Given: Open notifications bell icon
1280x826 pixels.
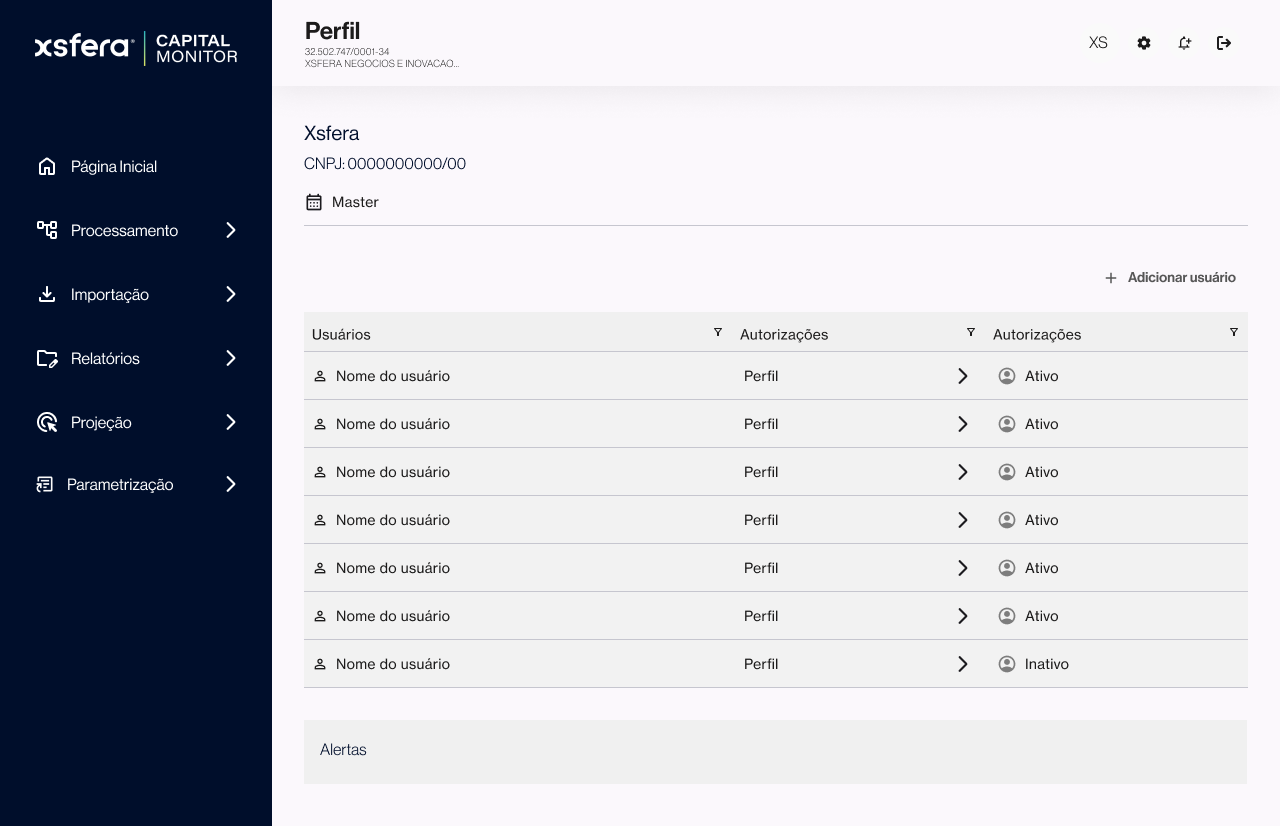Looking at the screenshot, I should click(1184, 43).
